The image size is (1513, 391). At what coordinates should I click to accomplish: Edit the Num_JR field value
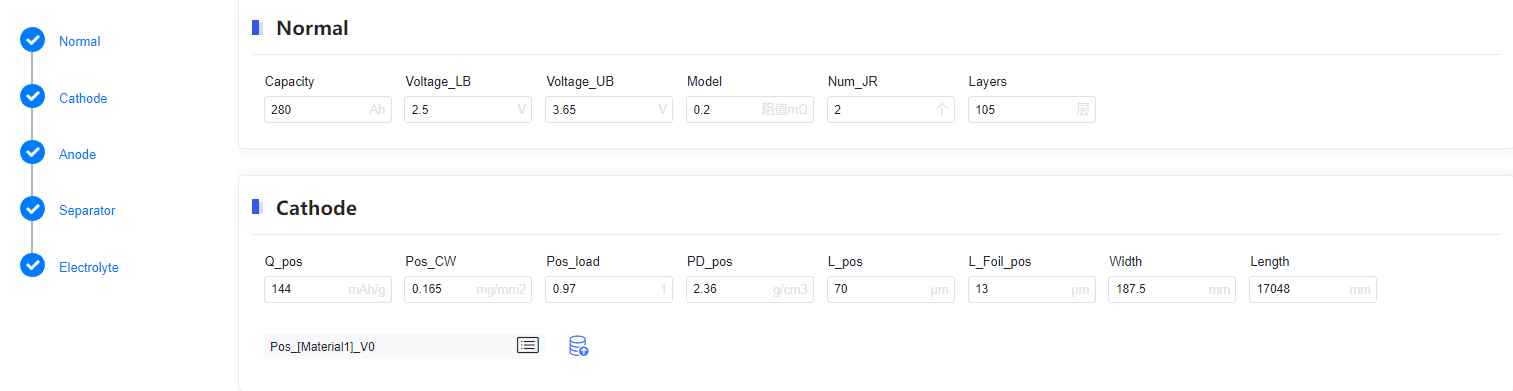(891, 110)
